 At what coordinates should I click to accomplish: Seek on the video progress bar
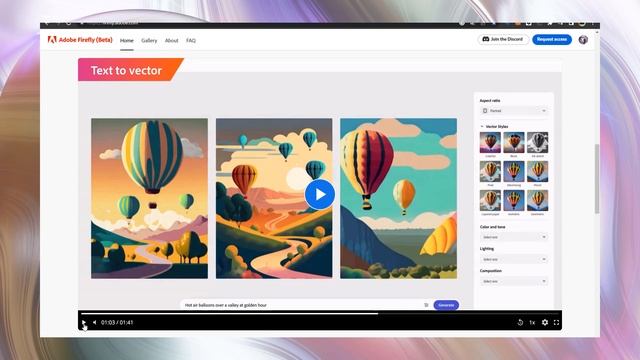320,313
